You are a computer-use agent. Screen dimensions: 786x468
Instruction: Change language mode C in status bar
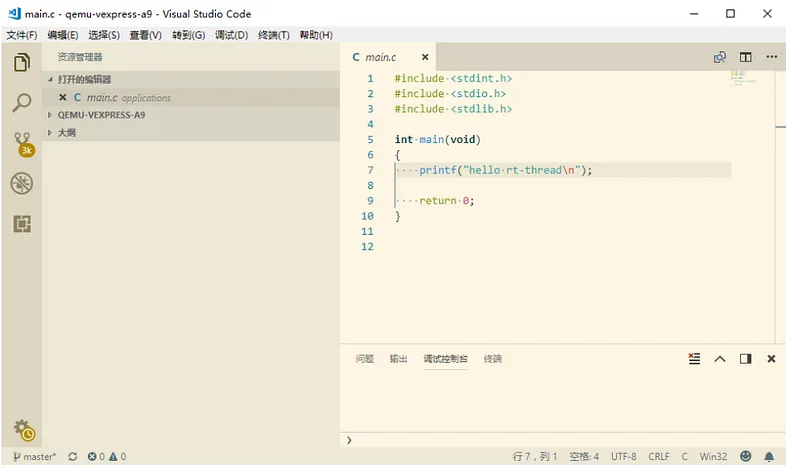pyautogui.click(x=684, y=456)
